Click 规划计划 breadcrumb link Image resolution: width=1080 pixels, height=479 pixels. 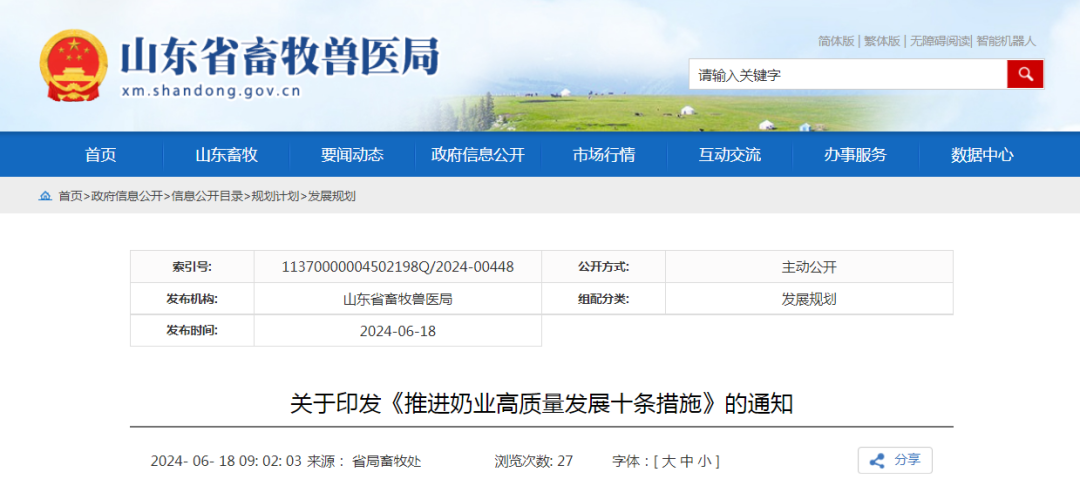[x=275, y=196]
